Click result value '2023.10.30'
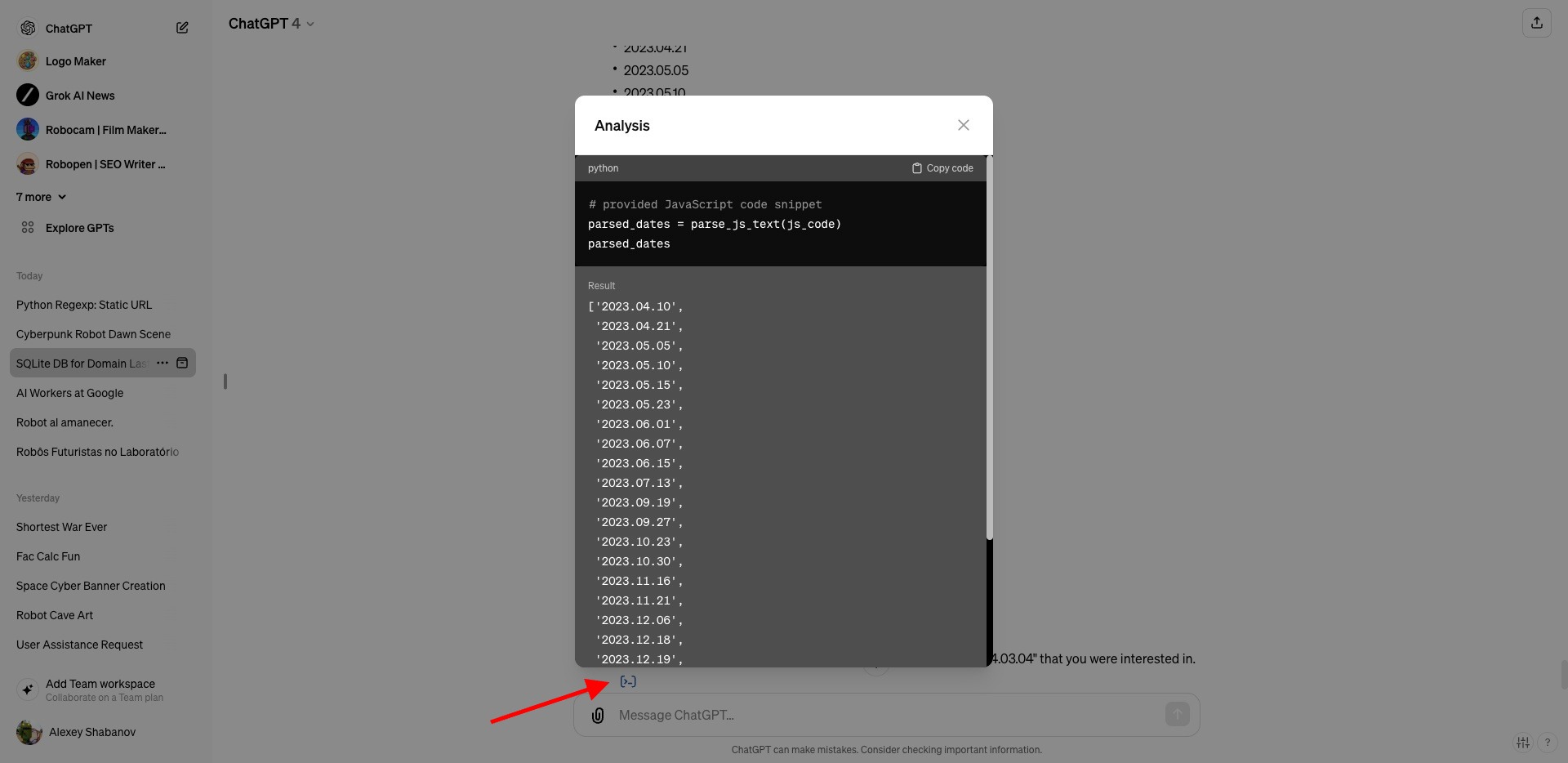 click(638, 561)
